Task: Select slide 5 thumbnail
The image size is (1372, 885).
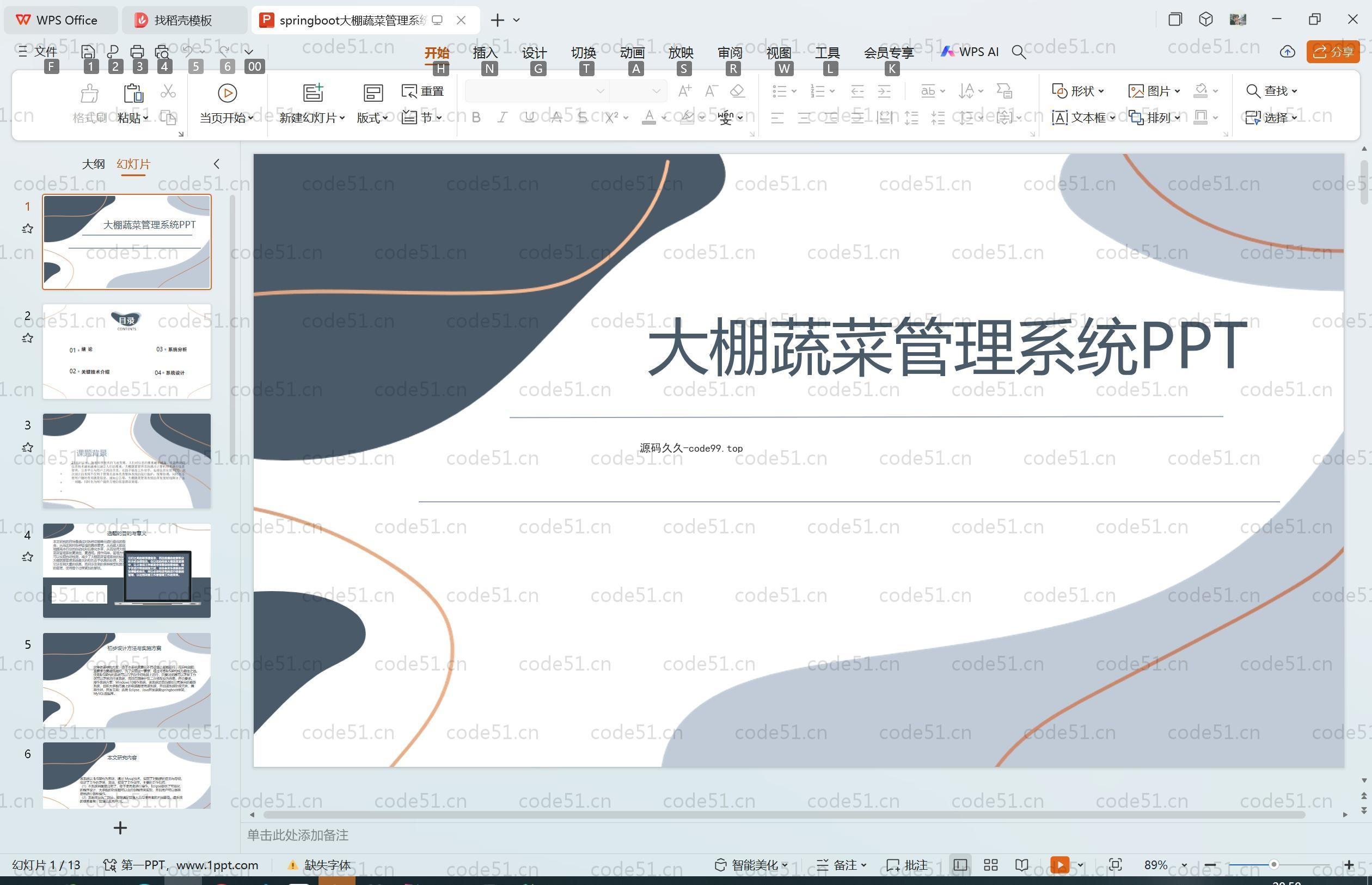Action: pos(126,680)
